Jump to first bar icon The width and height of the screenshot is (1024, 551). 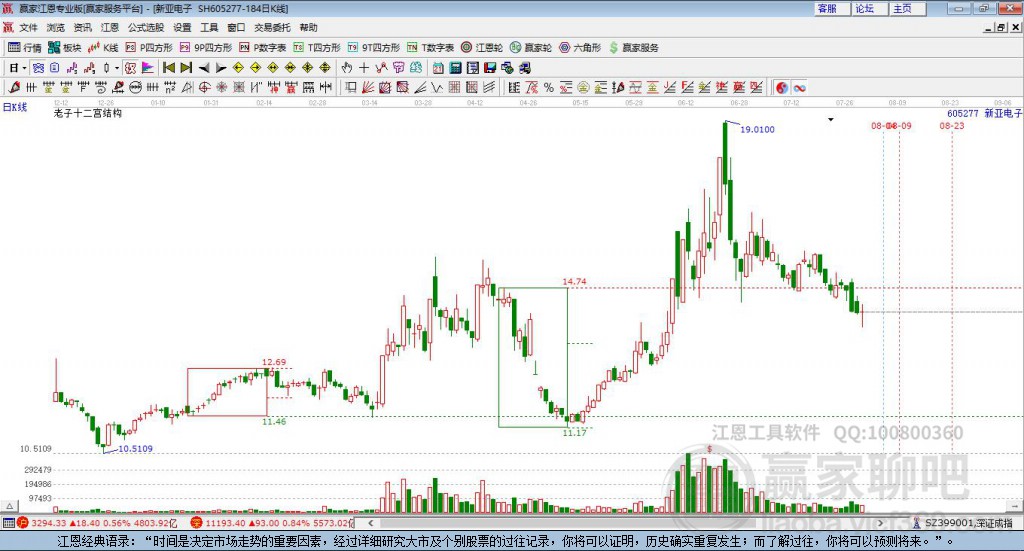(x=168, y=68)
